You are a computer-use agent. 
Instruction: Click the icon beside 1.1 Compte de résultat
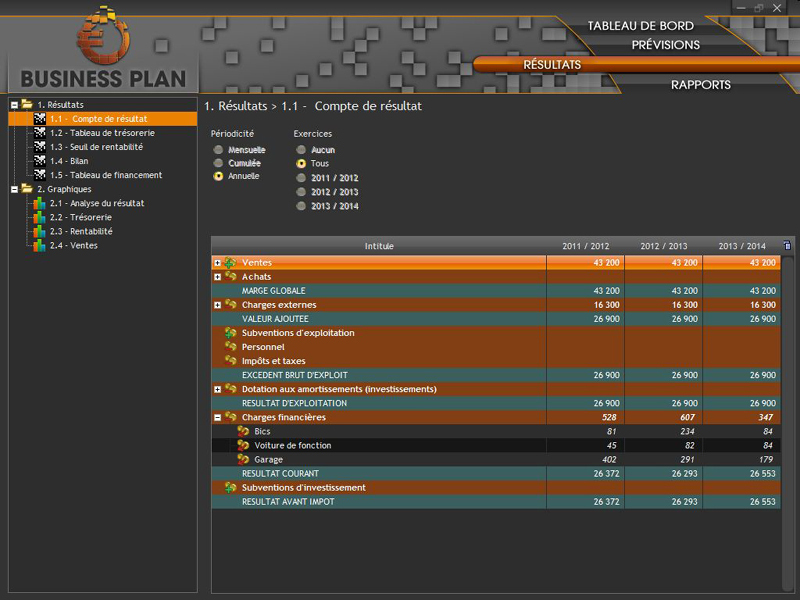[x=40, y=119]
